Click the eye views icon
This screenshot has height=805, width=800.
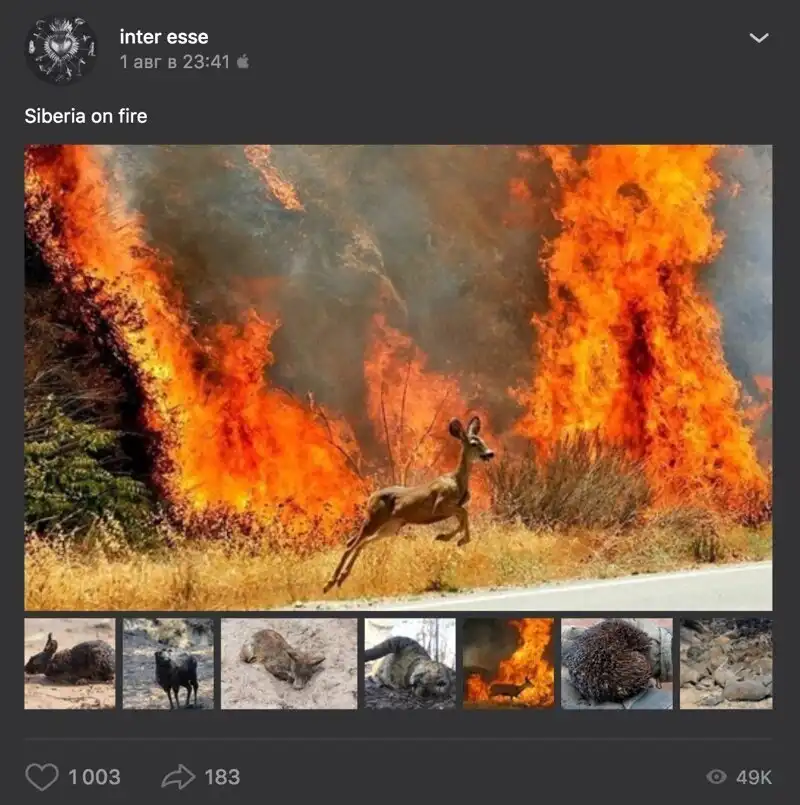716,777
